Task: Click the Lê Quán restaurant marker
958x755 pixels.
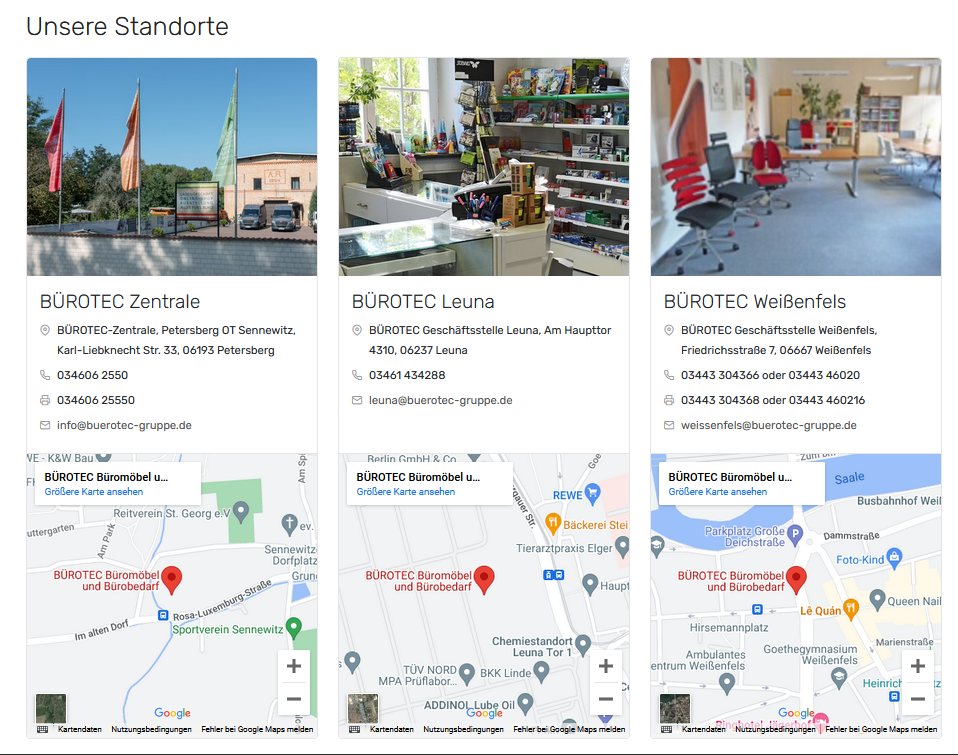Action: 850,607
